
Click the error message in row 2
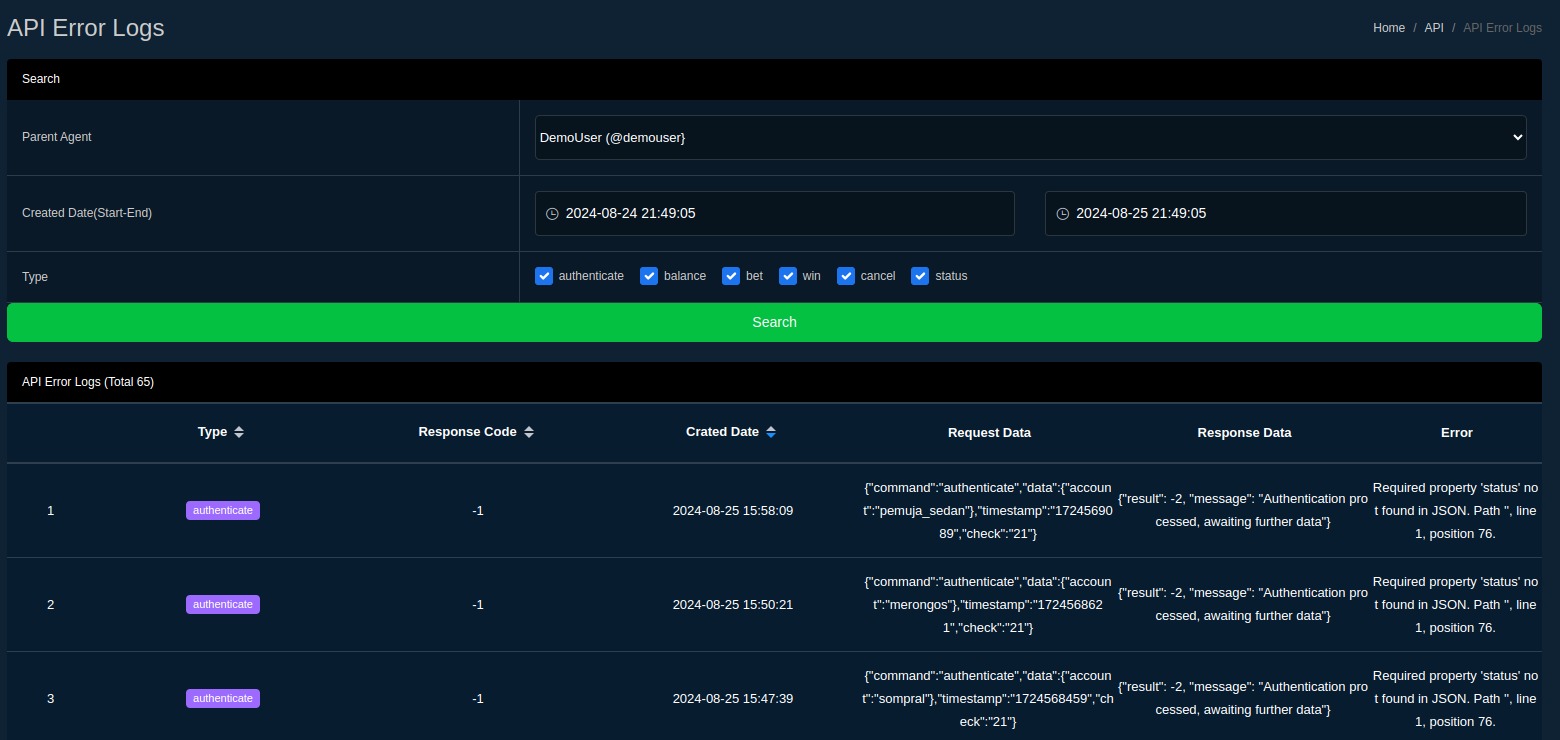tap(1455, 605)
